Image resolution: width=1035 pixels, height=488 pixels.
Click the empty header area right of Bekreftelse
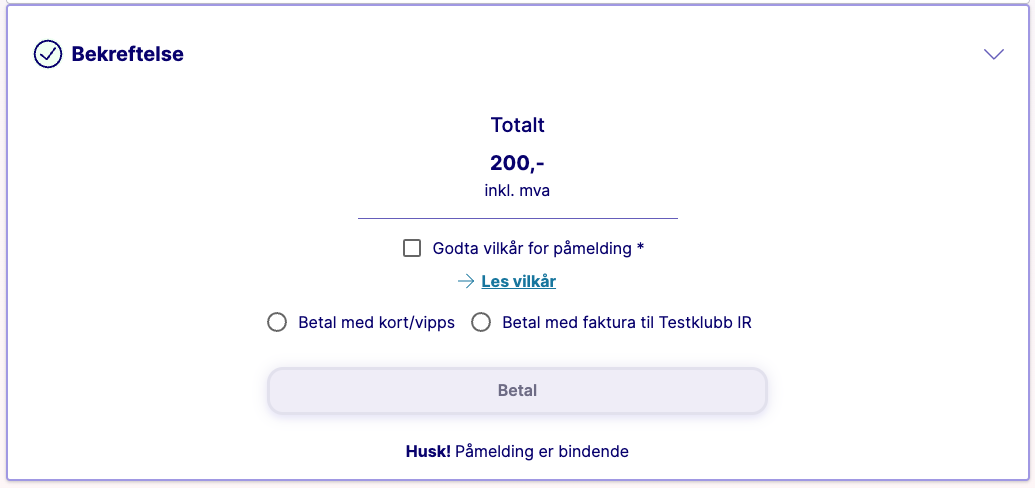[x=581, y=54]
